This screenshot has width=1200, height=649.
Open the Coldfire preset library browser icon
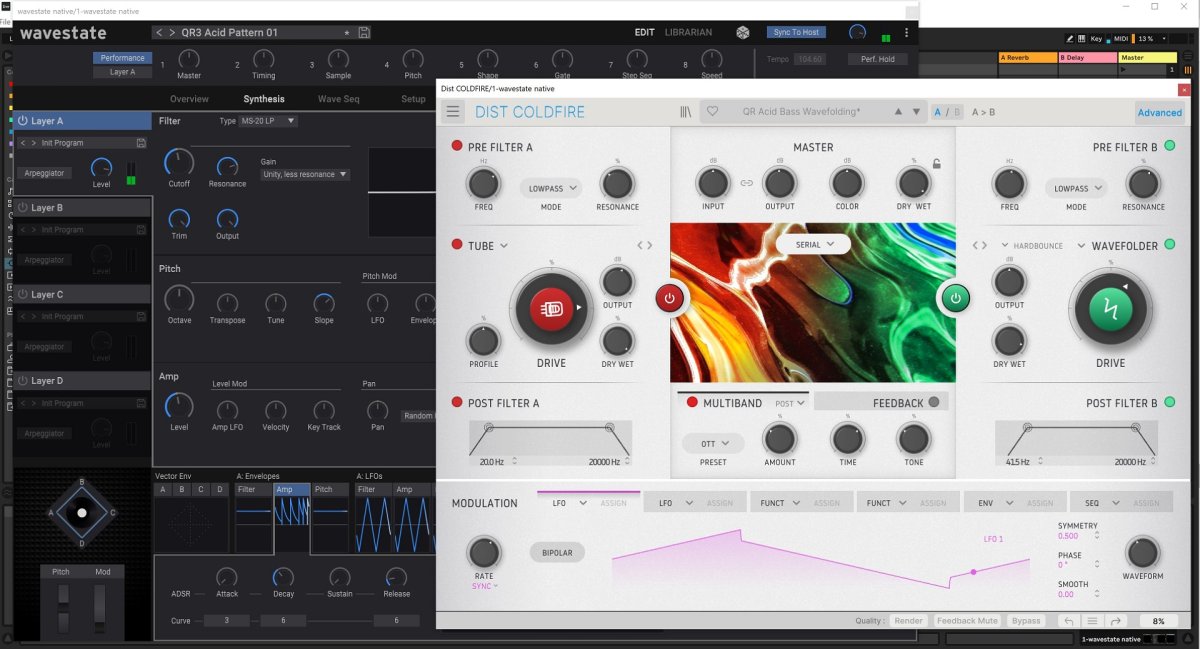coord(685,112)
